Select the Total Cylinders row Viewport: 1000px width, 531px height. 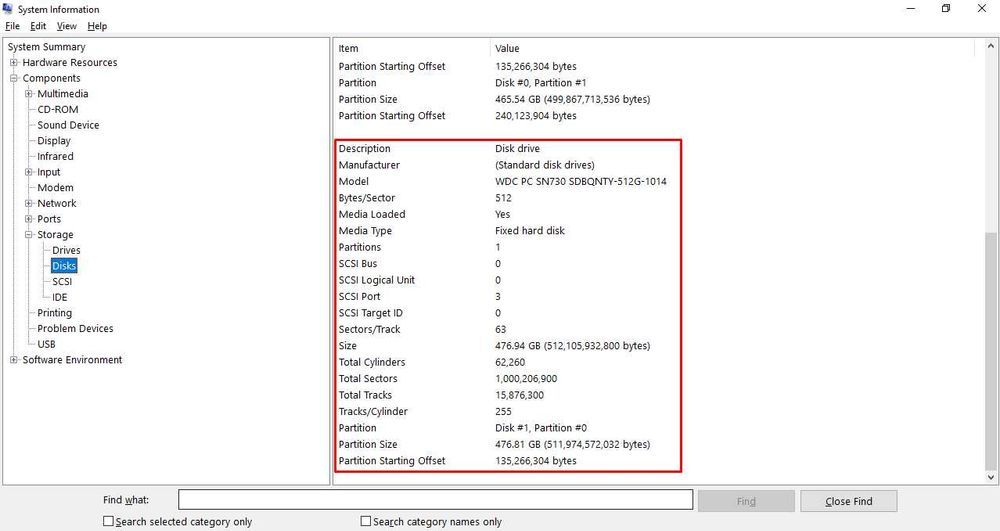[432, 363]
